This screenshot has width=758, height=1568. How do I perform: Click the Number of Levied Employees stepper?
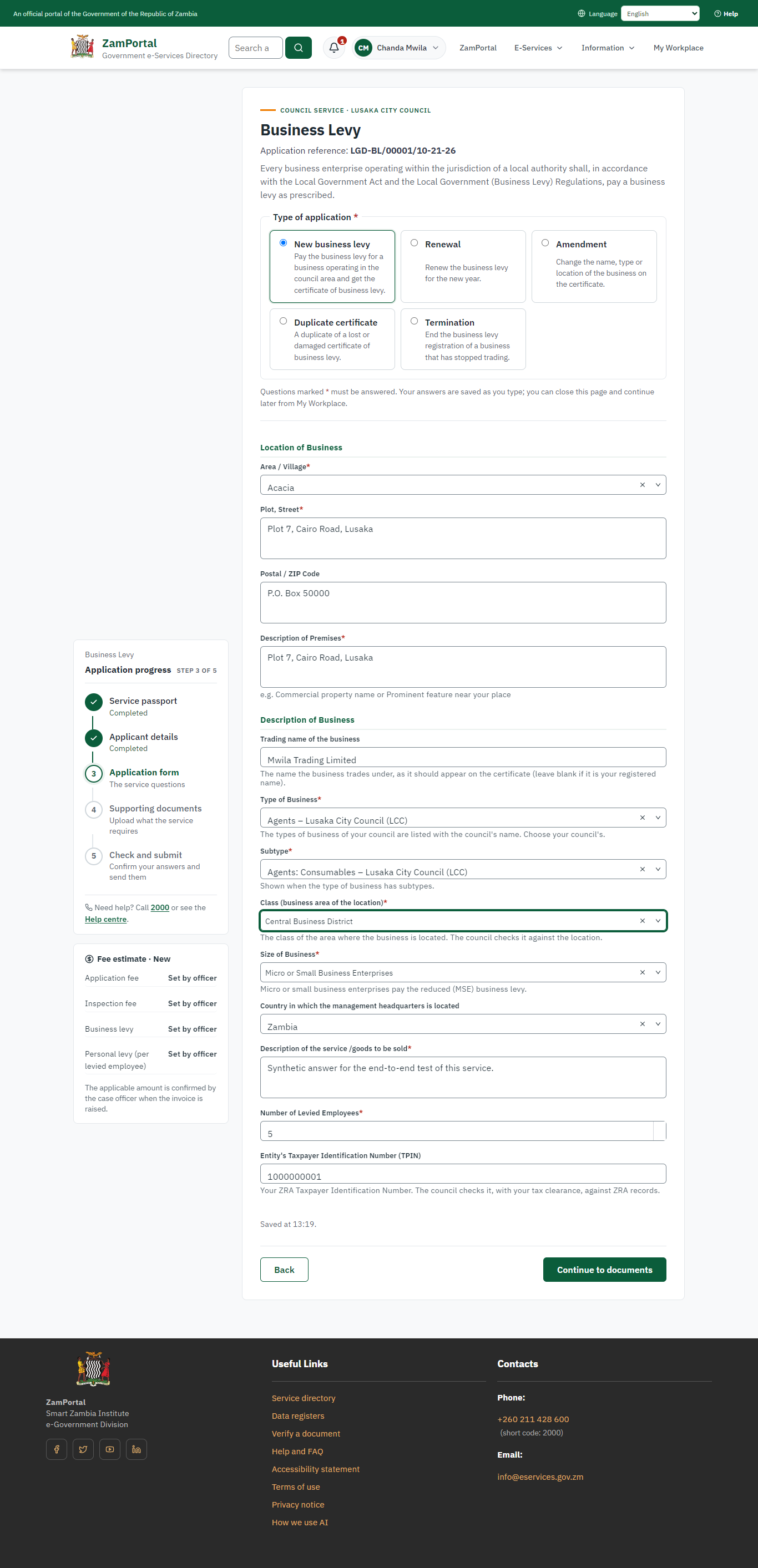coord(659,1130)
